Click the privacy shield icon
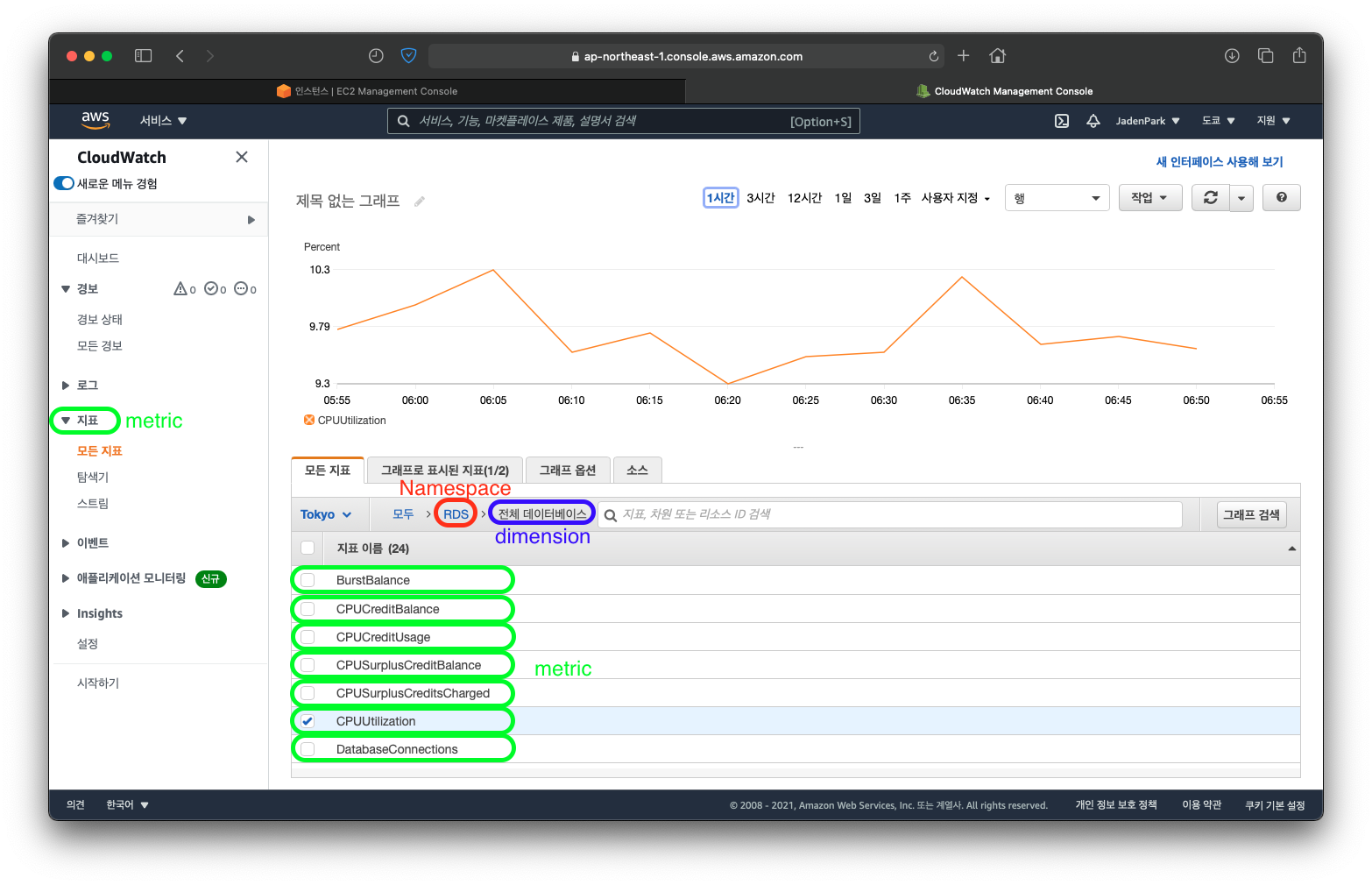 (x=408, y=56)
